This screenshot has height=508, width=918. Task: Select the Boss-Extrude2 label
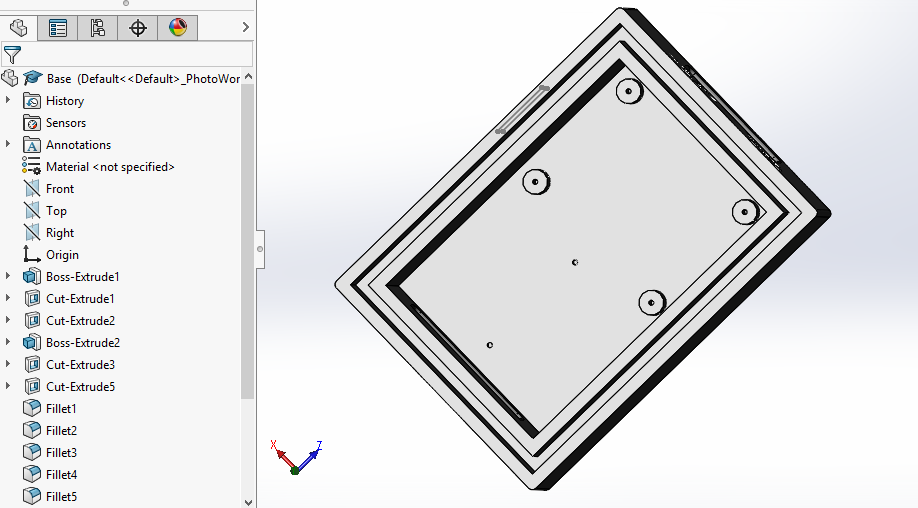coord(83,342)
